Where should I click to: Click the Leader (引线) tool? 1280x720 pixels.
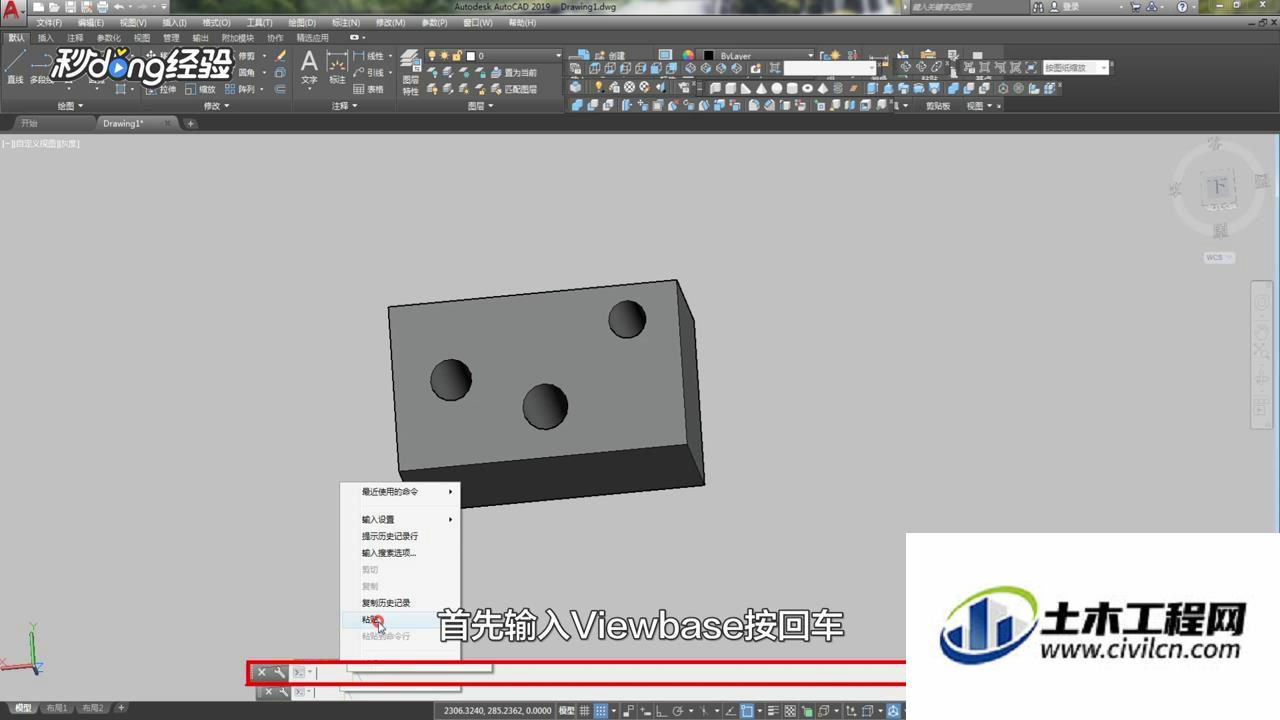(368, 72)
